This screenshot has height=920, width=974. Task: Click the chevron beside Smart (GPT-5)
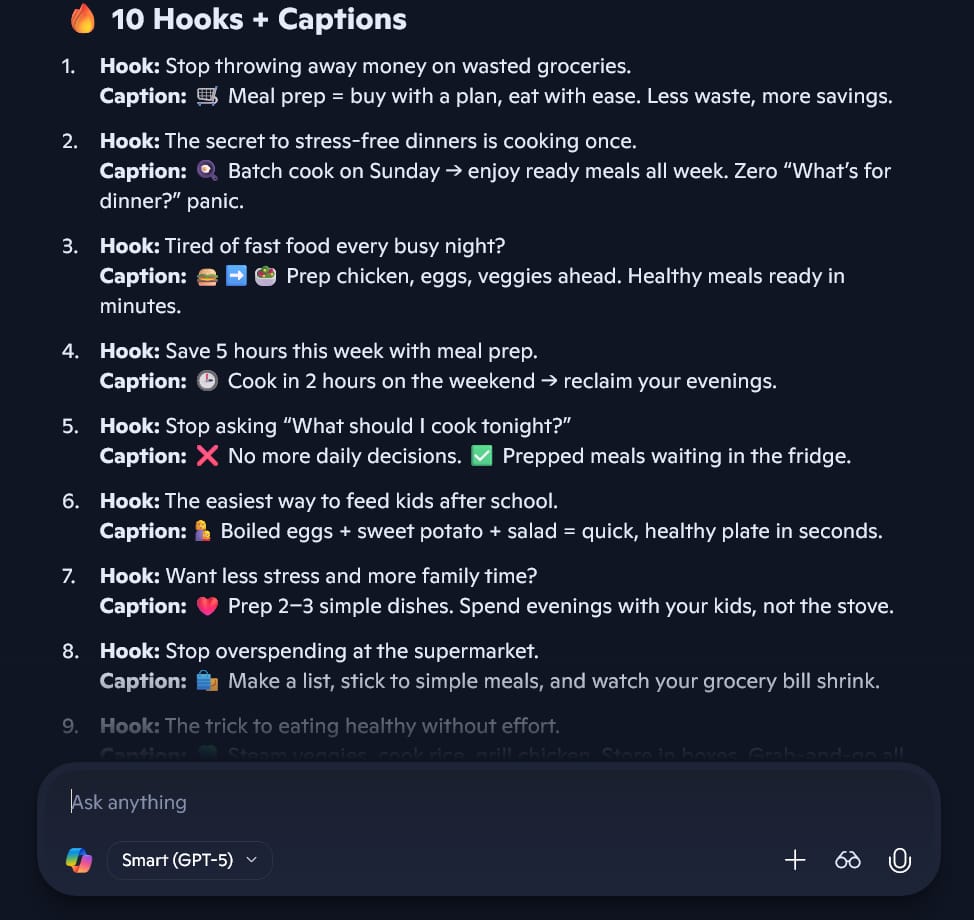click(251, 860)
